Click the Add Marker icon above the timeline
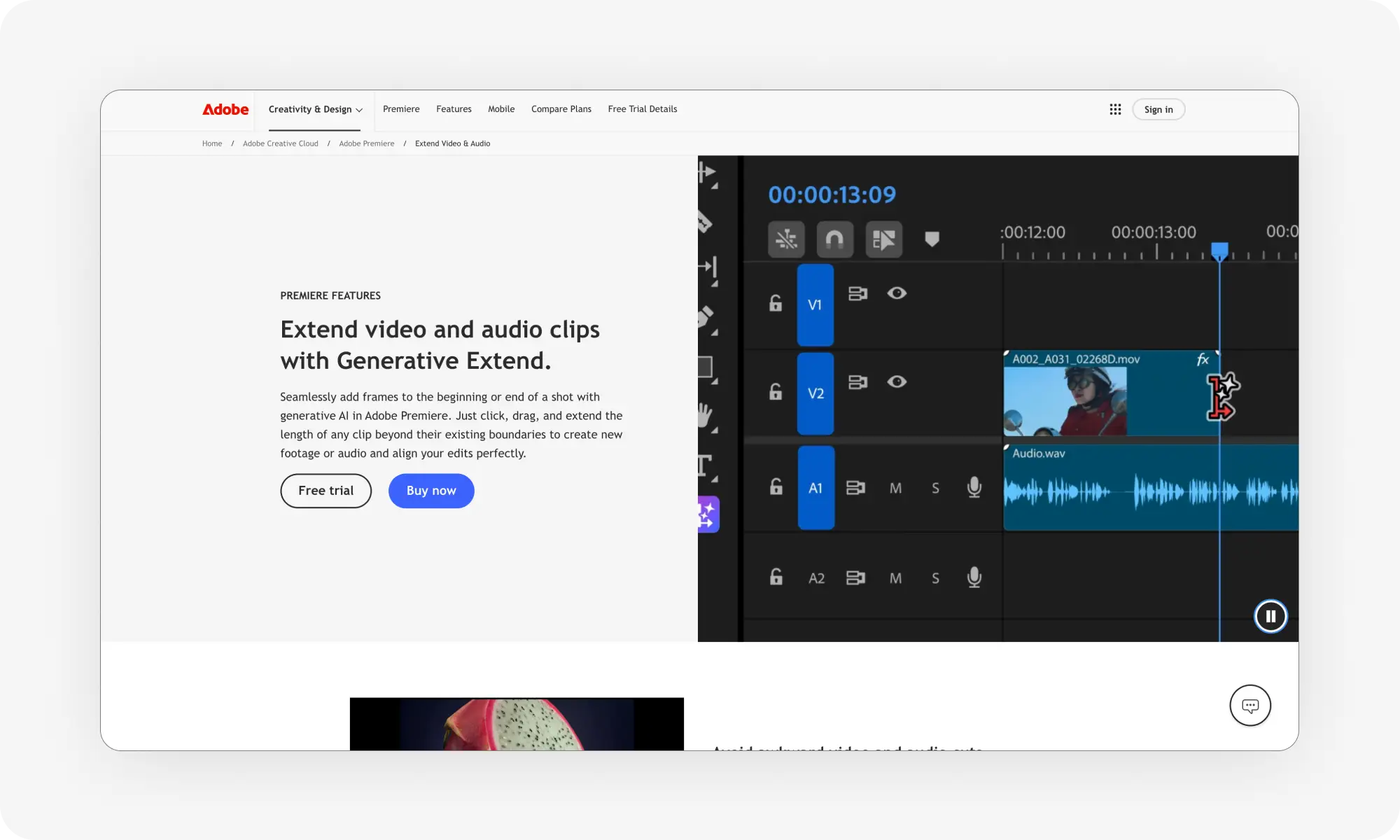 (932, 239)
